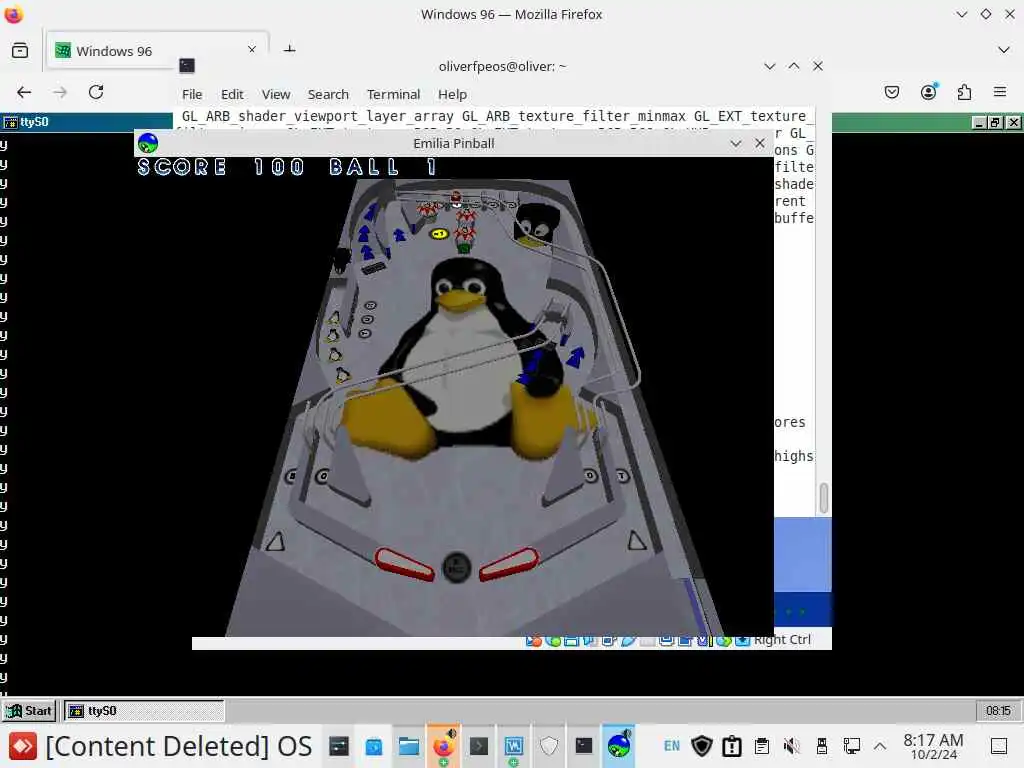Image resolution: width=1024 pixels, height=768 pixels.
Task: Click the SCORE 100 text in pinball
Action: (x=221, y=167)
